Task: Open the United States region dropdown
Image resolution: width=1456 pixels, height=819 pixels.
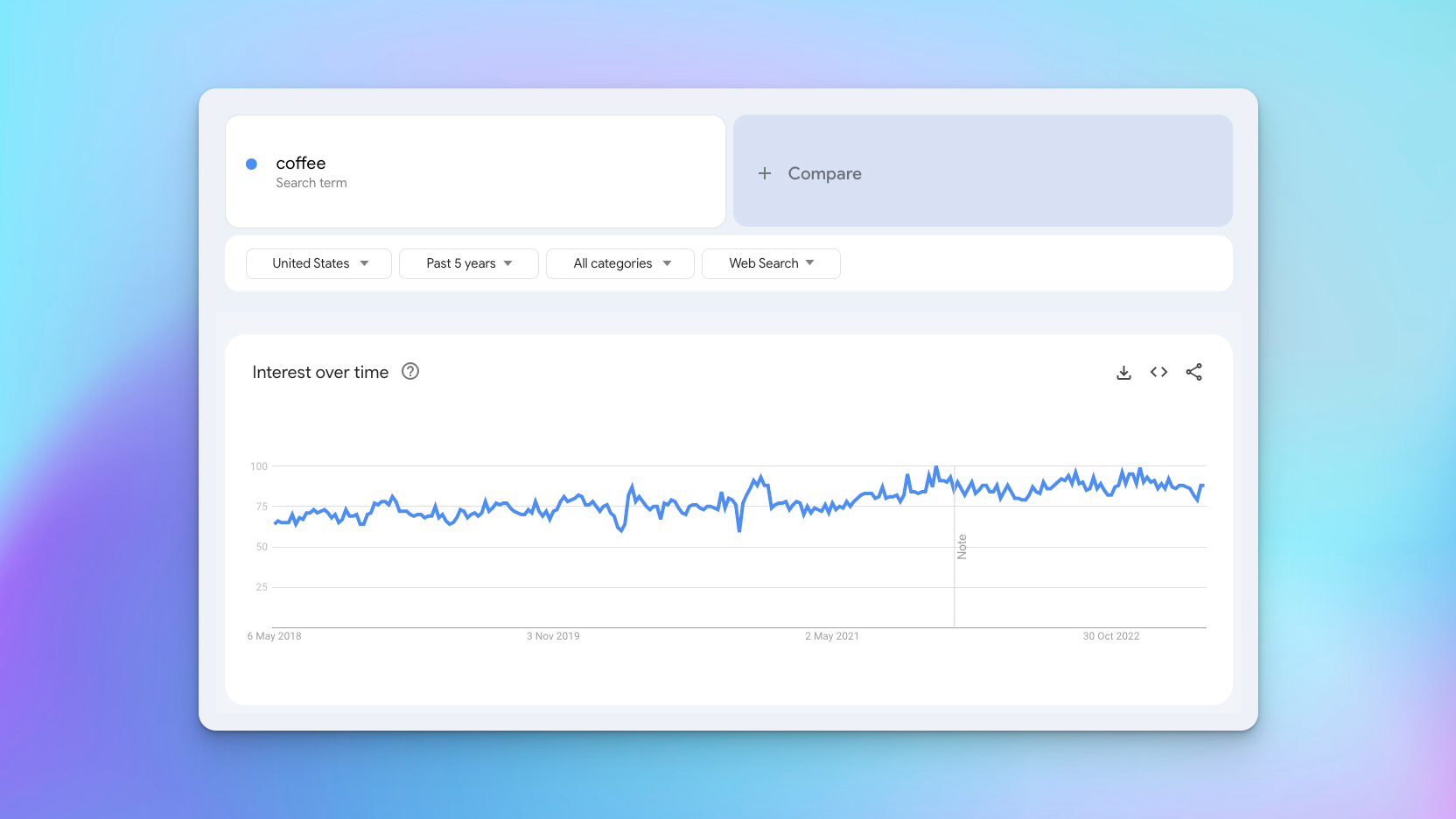Action: (x=318, y=263)
